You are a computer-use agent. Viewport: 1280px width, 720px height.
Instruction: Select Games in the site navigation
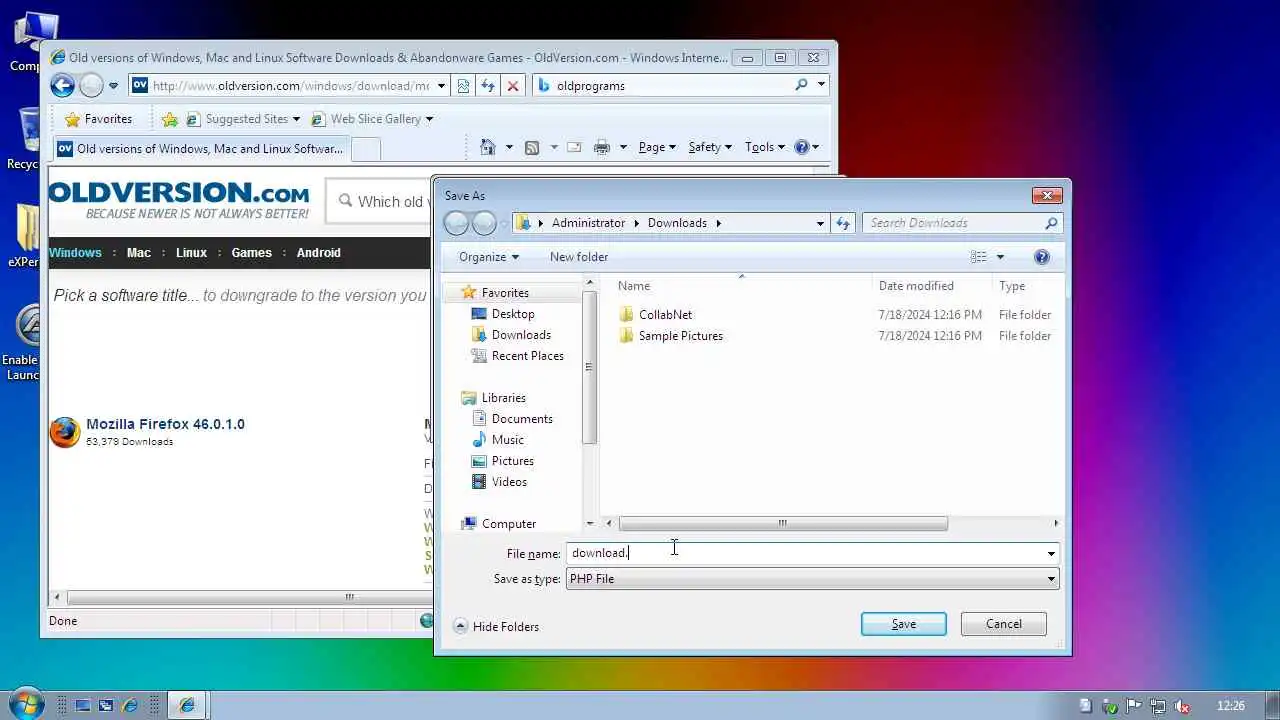tap(251, 253)
